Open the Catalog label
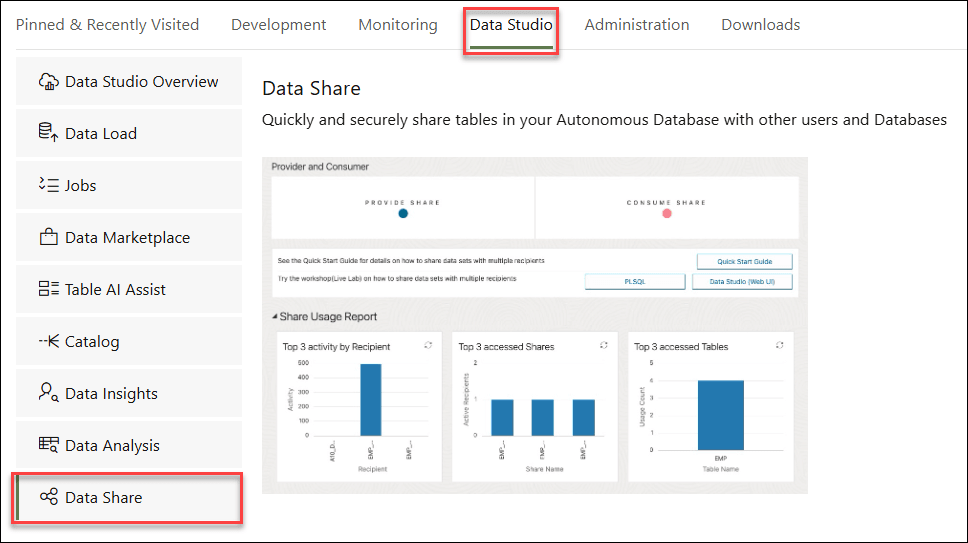This screenshot has width=968, height=543. coord(93,341)
